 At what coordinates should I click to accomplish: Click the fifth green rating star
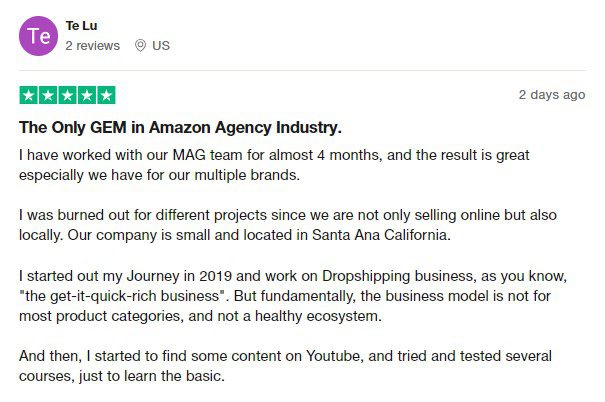click(106, 96)
